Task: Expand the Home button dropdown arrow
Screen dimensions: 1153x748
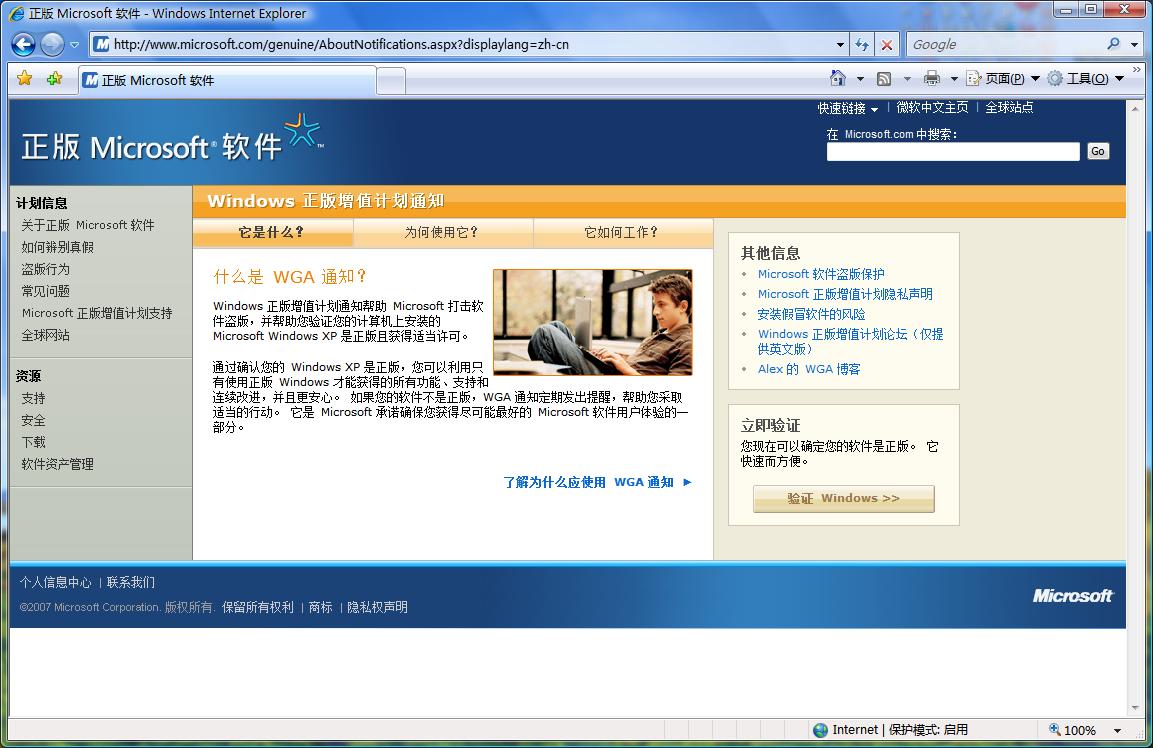Action: pyautogui.click(x=860, y=78)
